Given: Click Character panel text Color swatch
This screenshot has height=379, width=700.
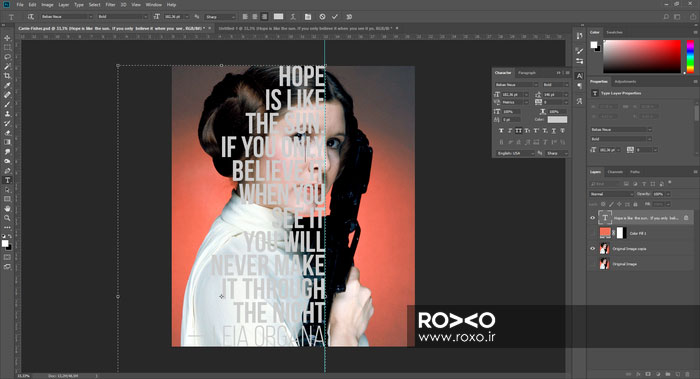Looking at the screenshot, I should point(557,120).
